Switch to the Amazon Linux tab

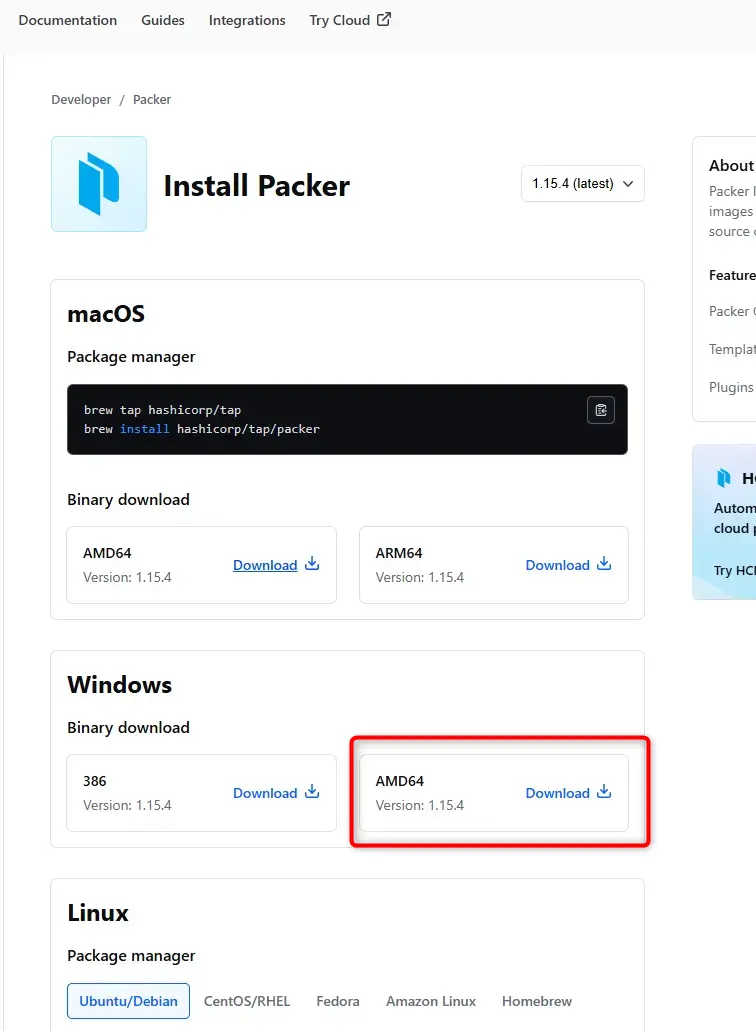[431, 1001]
